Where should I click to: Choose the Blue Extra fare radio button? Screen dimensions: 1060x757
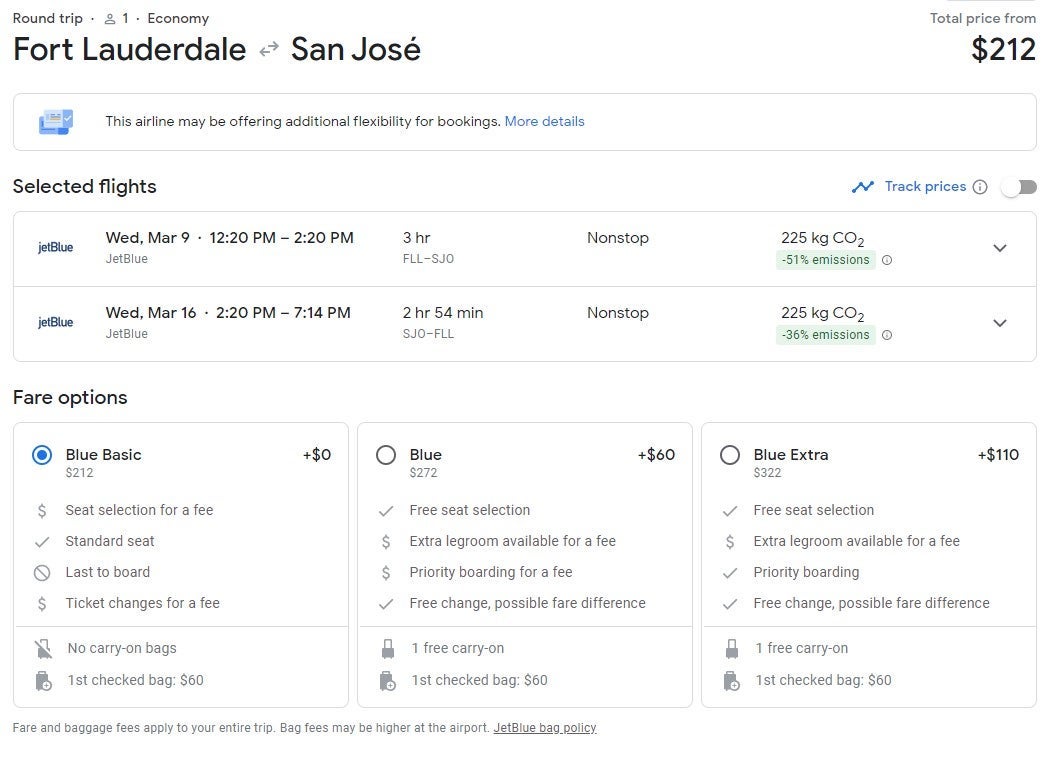point(730,455)
